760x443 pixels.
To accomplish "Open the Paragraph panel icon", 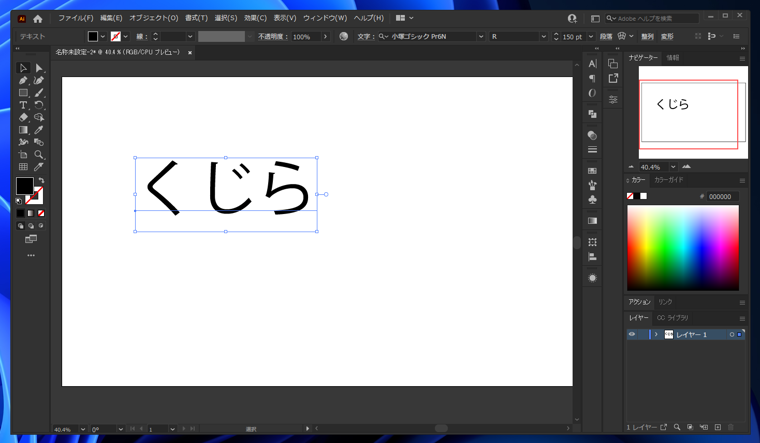I will (592, 79).
